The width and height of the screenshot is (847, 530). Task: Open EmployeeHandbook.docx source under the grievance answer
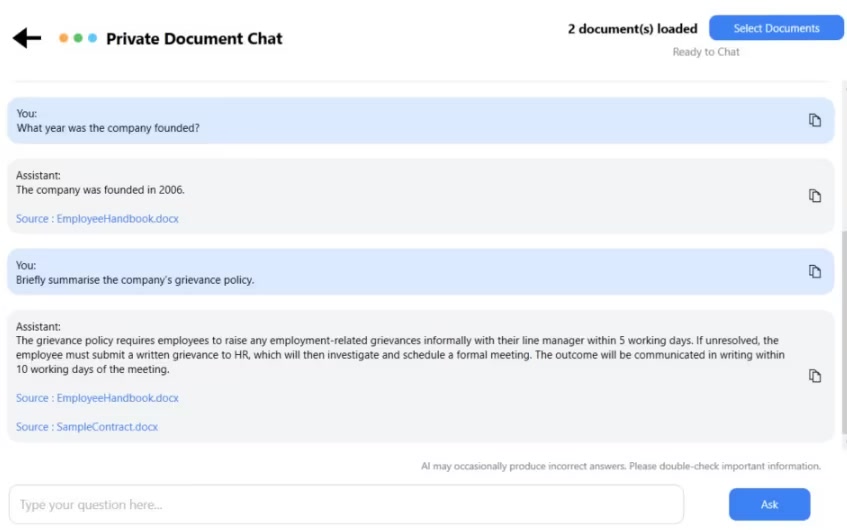(97, 398)
